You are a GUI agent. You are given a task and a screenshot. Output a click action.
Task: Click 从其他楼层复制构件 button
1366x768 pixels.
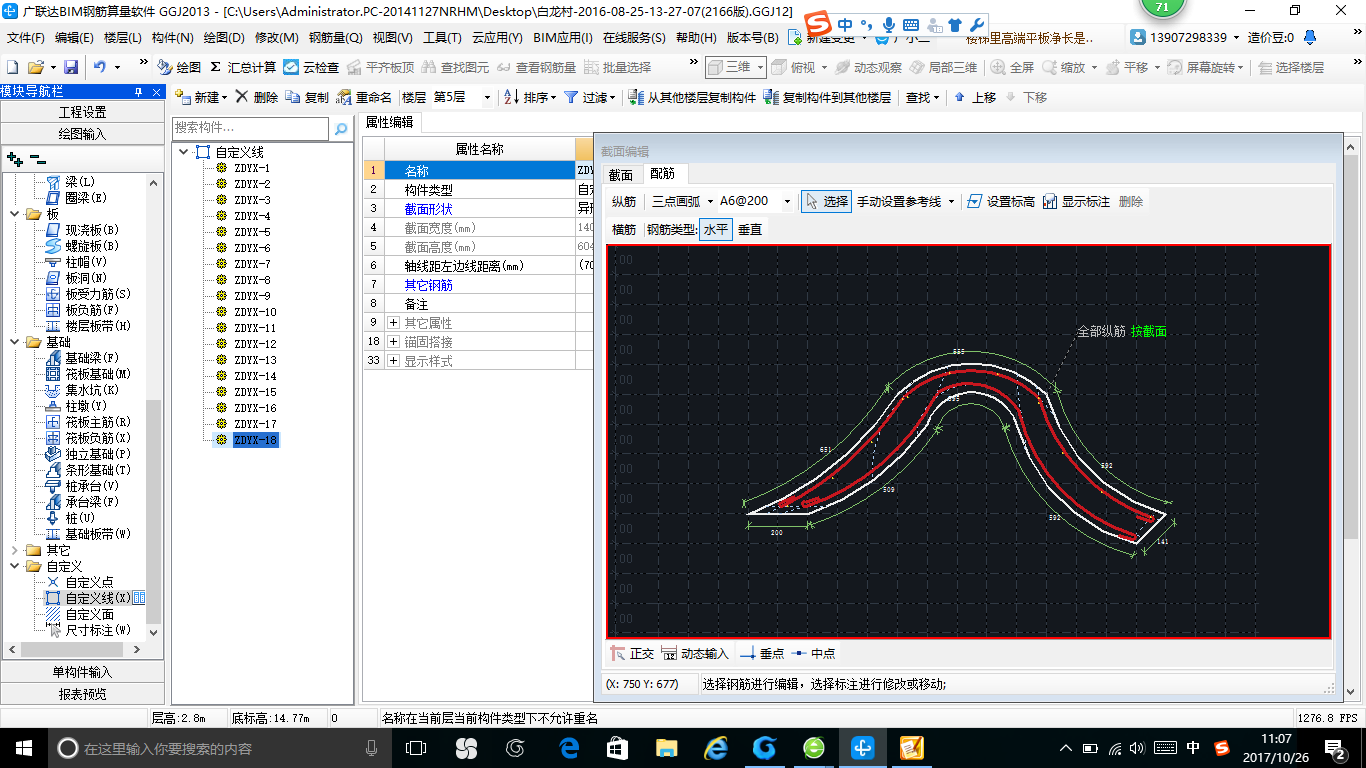click(692, 97)
